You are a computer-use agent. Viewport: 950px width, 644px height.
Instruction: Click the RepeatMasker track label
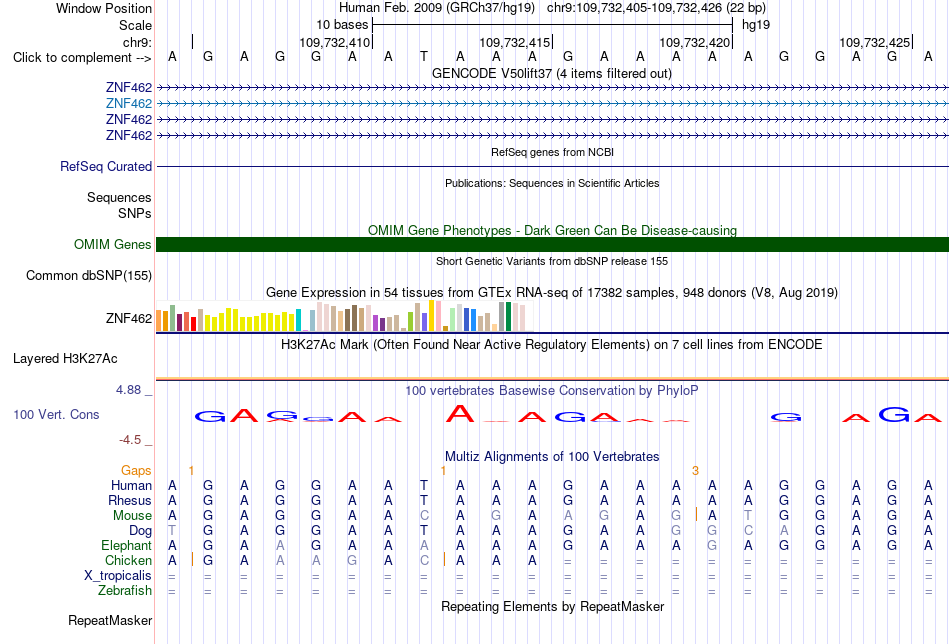110,621
